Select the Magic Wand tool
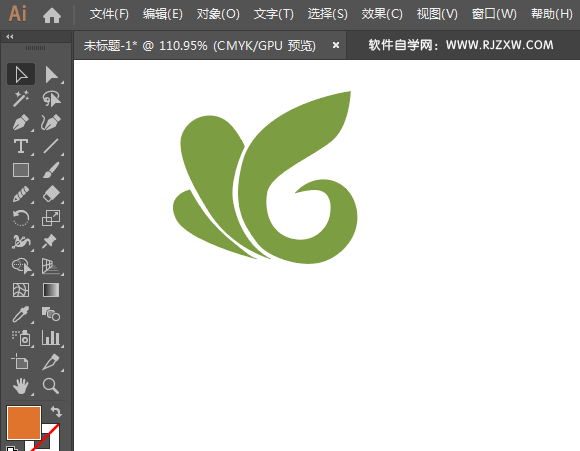This screenshot has height=451, width=580. [21, 98]
